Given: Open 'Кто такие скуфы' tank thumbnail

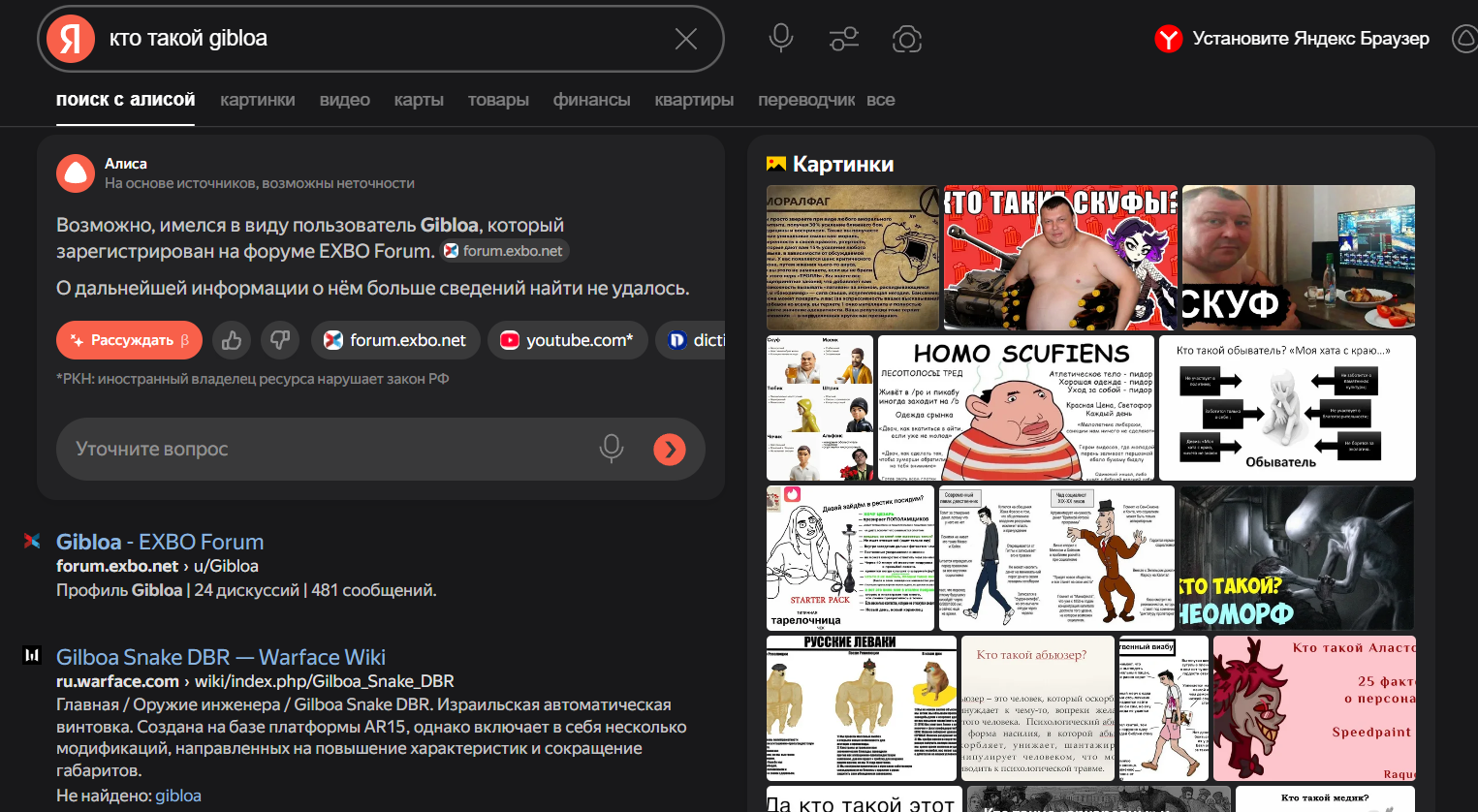Looking at the screenshot, I should coord(1060,258).
